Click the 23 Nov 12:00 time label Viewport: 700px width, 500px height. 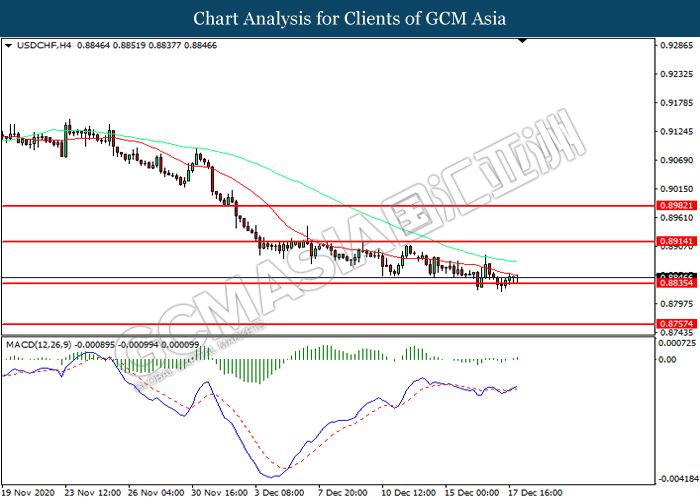pyautogui.click(x=93, y=493)
